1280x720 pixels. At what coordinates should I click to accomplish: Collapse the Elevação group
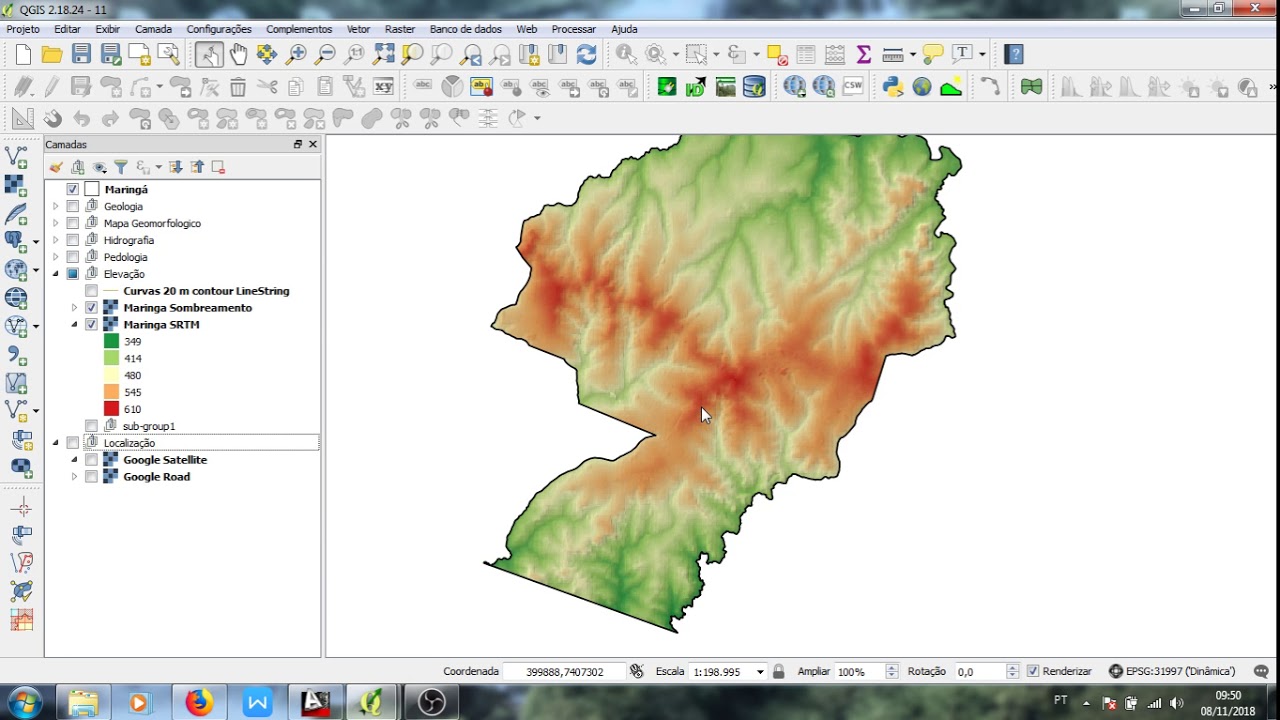pos(56,274)
